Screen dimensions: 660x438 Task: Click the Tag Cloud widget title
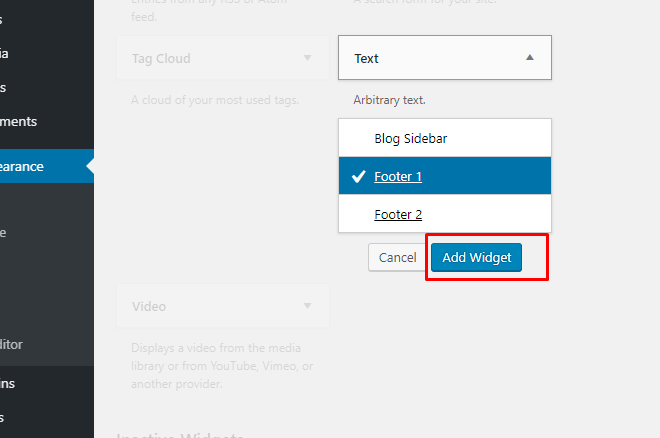161,58
